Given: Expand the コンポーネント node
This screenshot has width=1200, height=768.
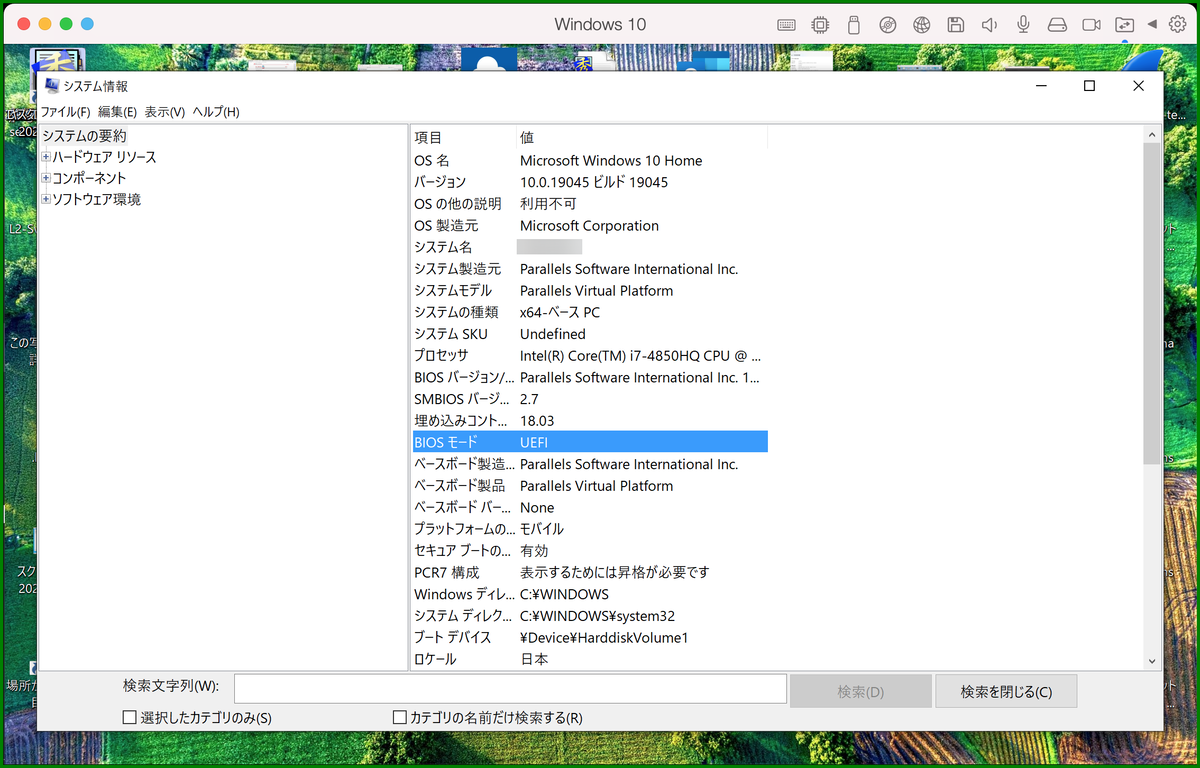Looking at the screenshot, I should coord(46,178).
